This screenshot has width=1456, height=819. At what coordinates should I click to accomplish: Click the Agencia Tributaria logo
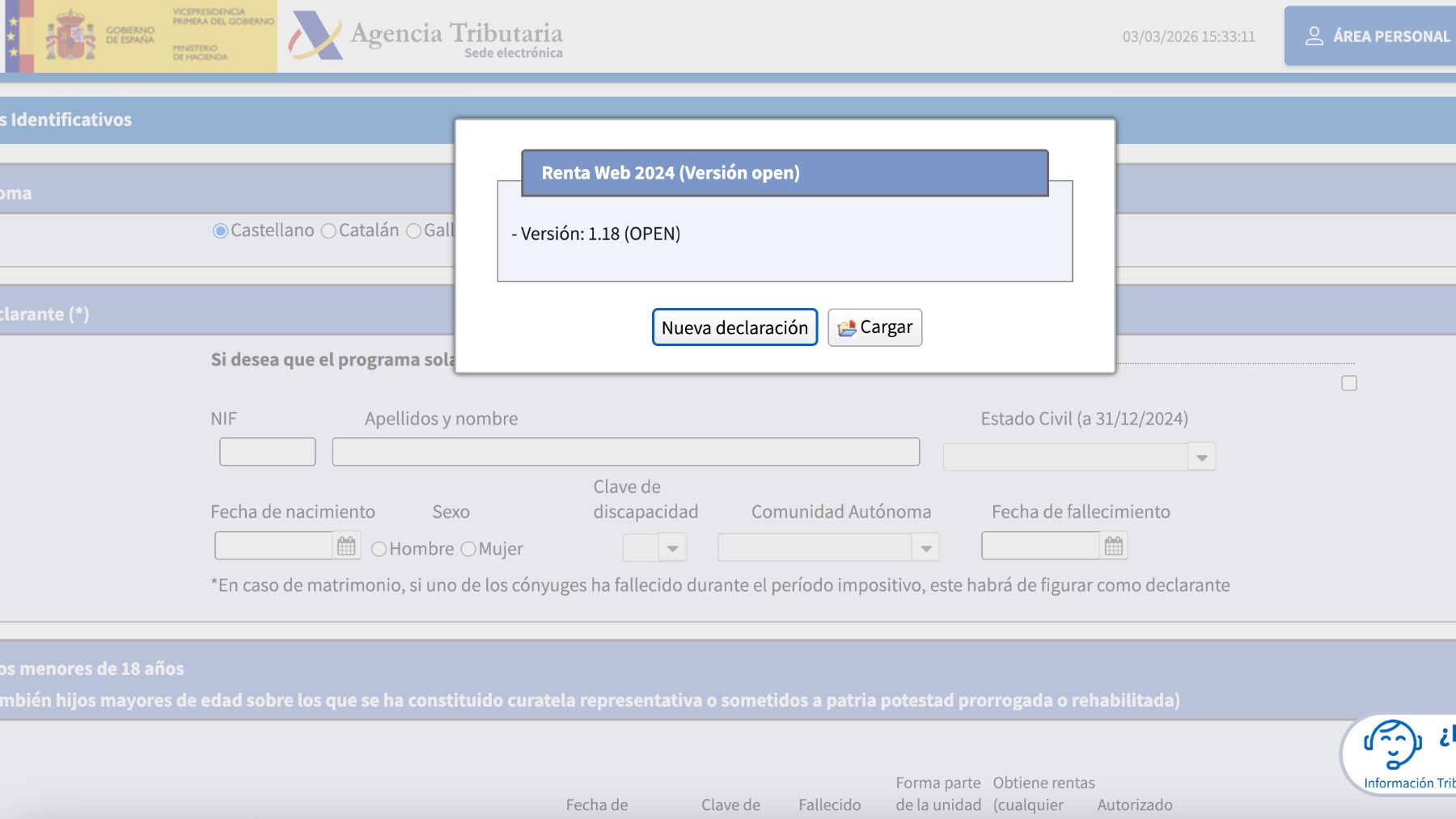coord(426,37)
